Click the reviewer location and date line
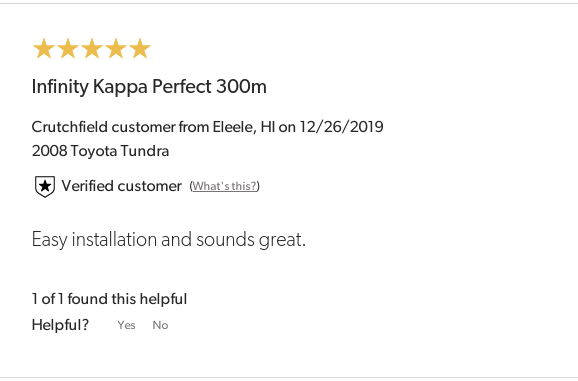This screenshot has height=381, width=578. pyautogui.click(x=208, y=127)
